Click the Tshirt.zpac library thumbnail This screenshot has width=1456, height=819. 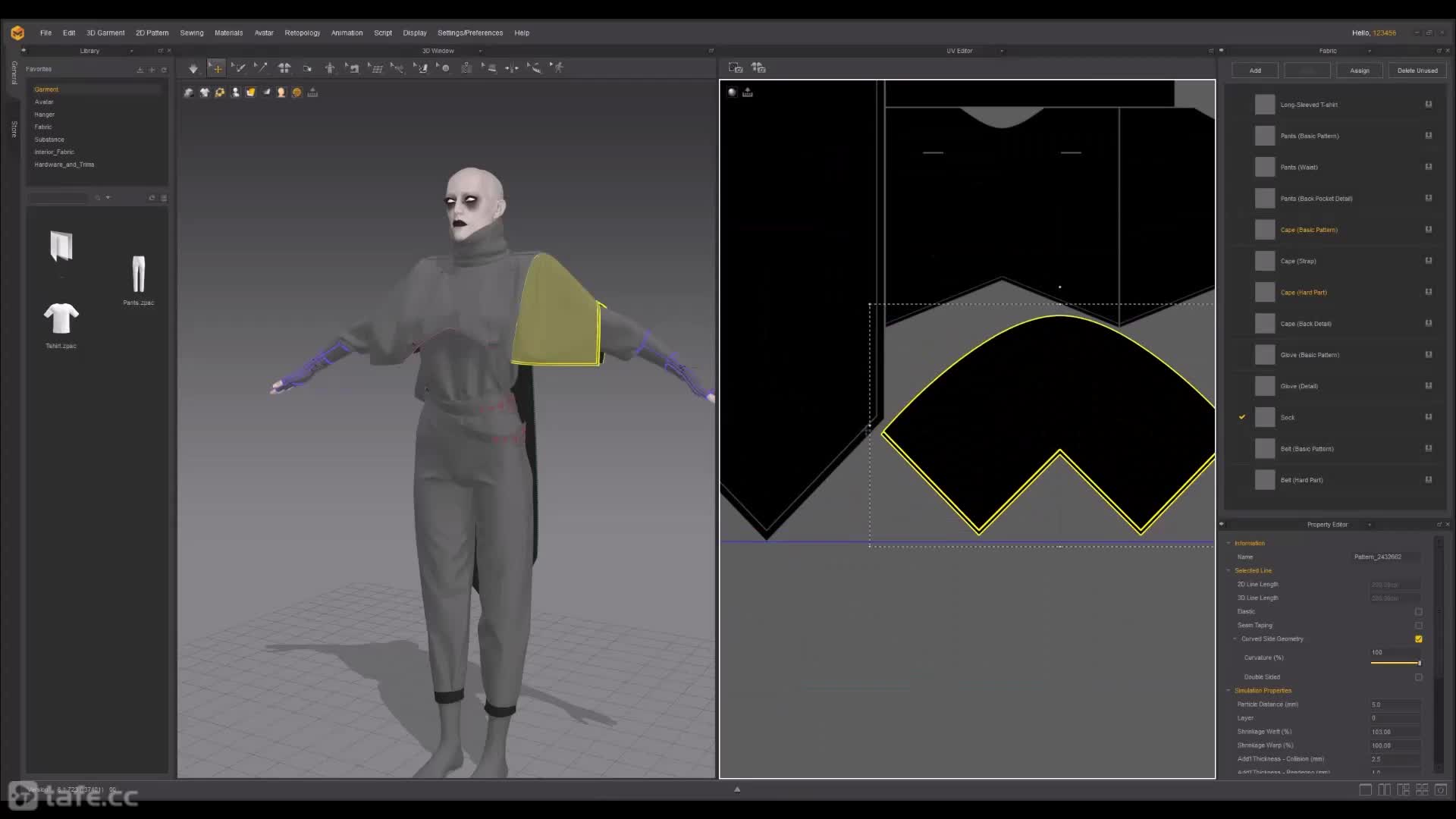tap(61, 319)
